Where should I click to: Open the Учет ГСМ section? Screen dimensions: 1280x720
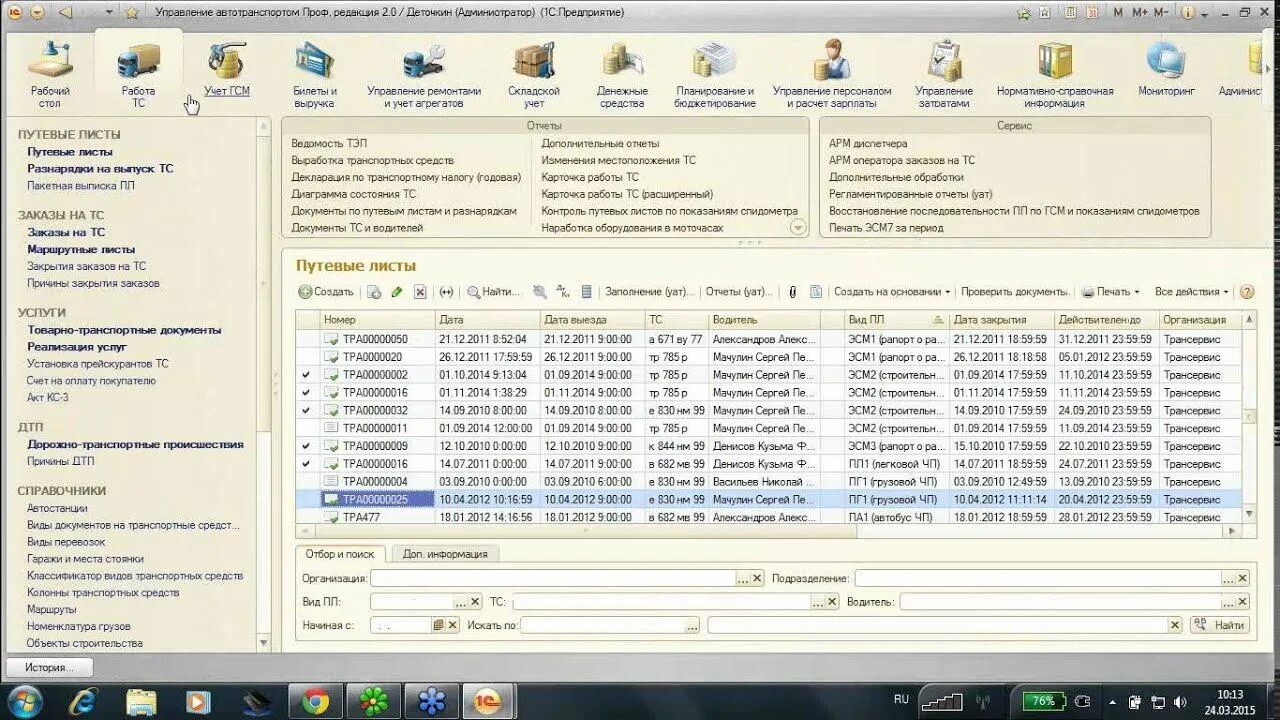point(227,70)
